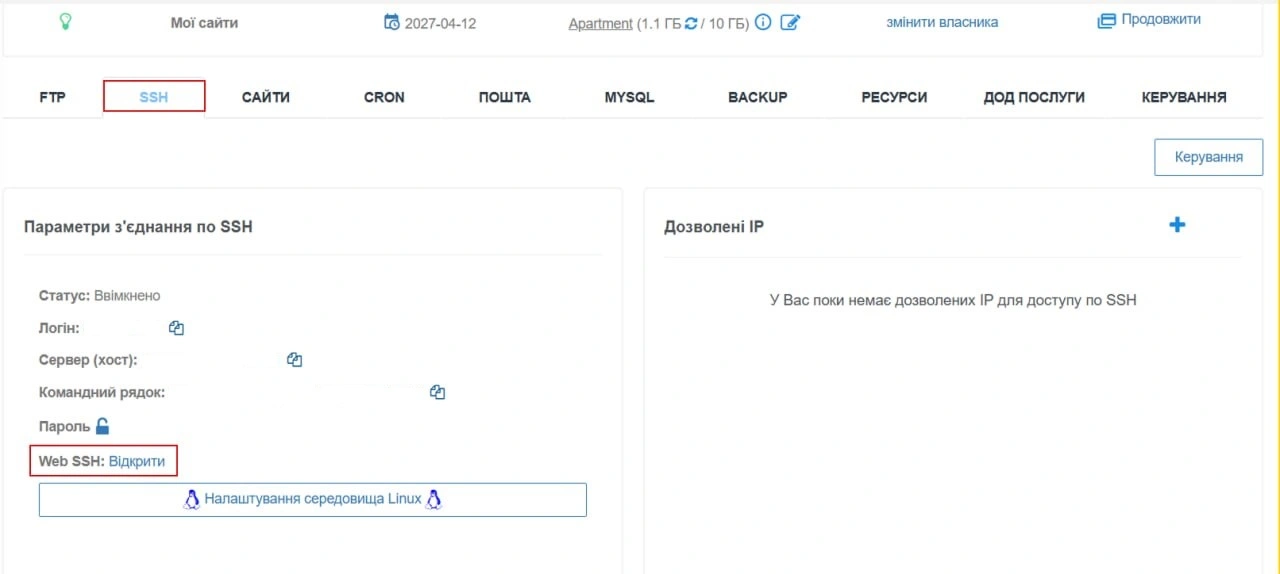Click Налаштування середовища Linux button
Image resolution: width=1280 pixels, height=574 pixels.
[x=313, y=499]
